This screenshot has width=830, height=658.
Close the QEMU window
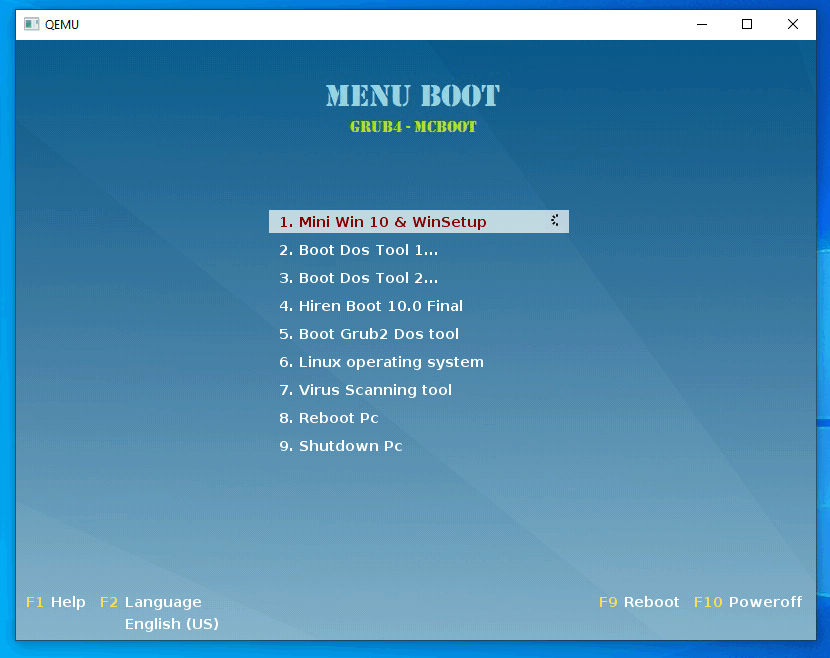[x=792, y=24]
